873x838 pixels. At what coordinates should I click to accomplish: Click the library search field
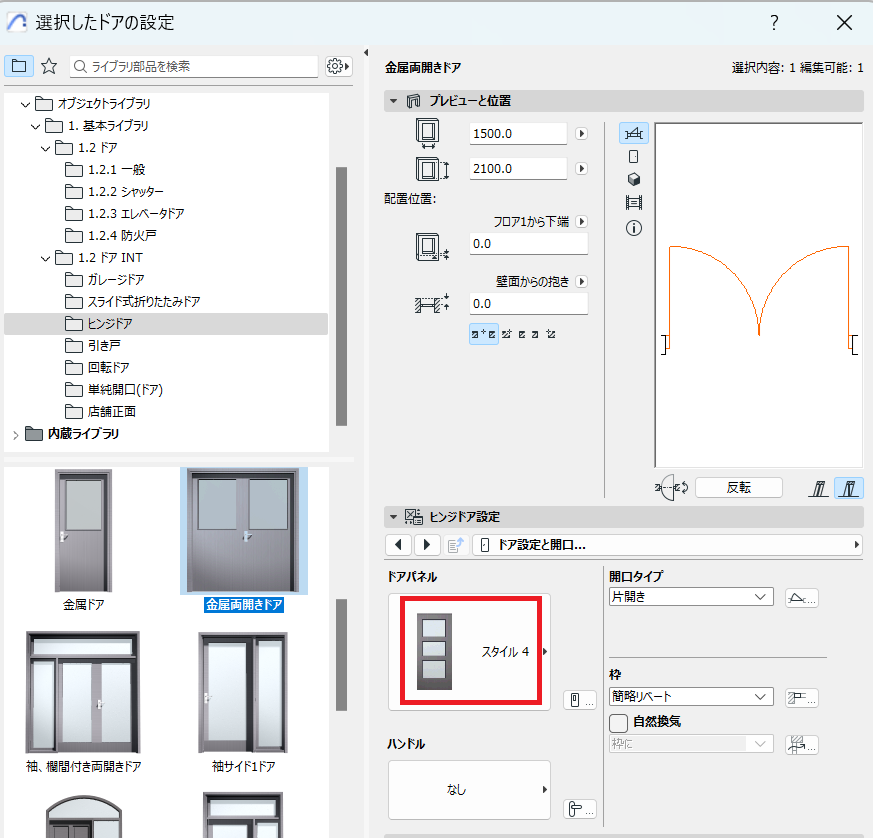tap(194, 66)
